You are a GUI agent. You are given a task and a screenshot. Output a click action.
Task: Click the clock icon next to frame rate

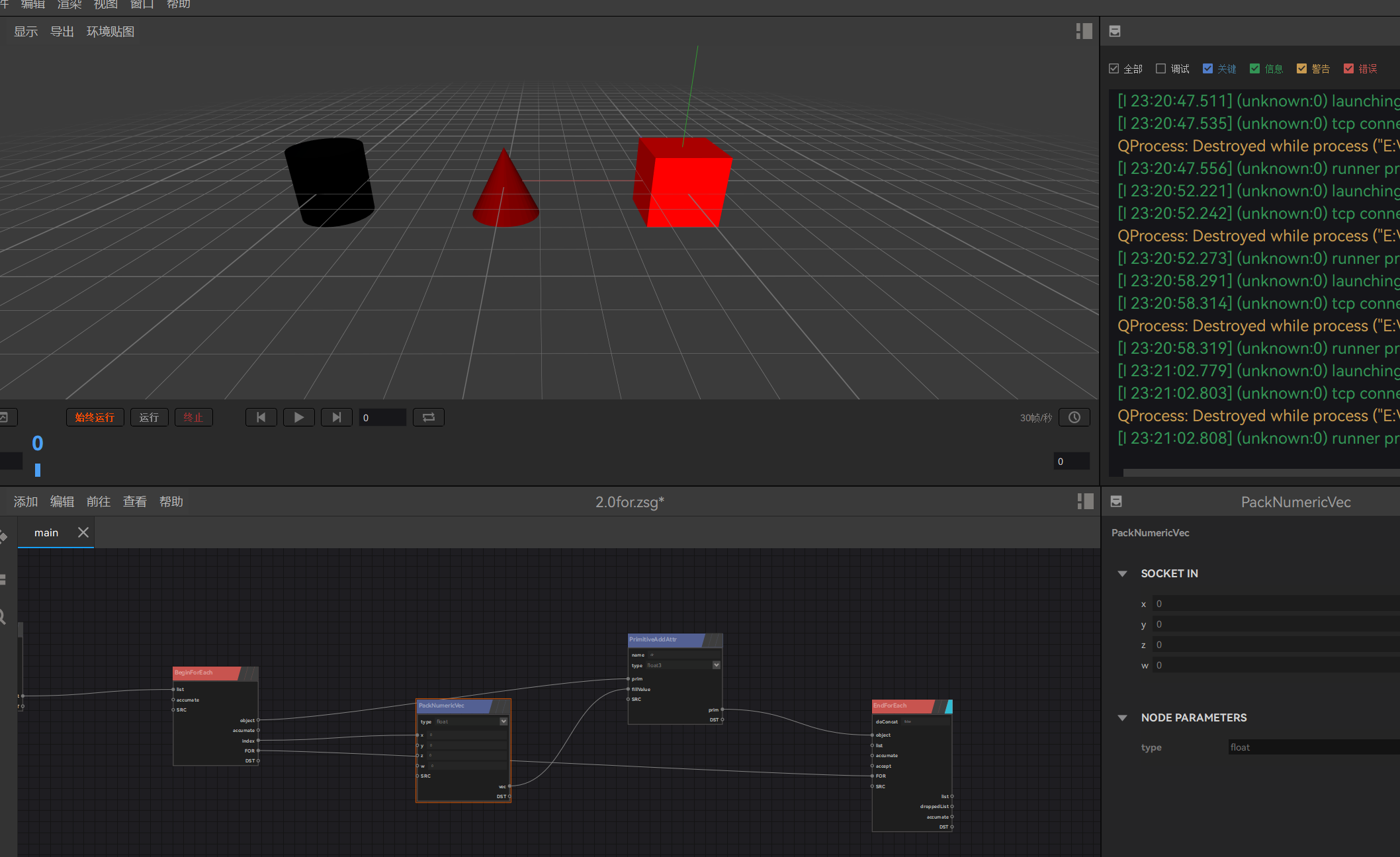pos(1074,417)
